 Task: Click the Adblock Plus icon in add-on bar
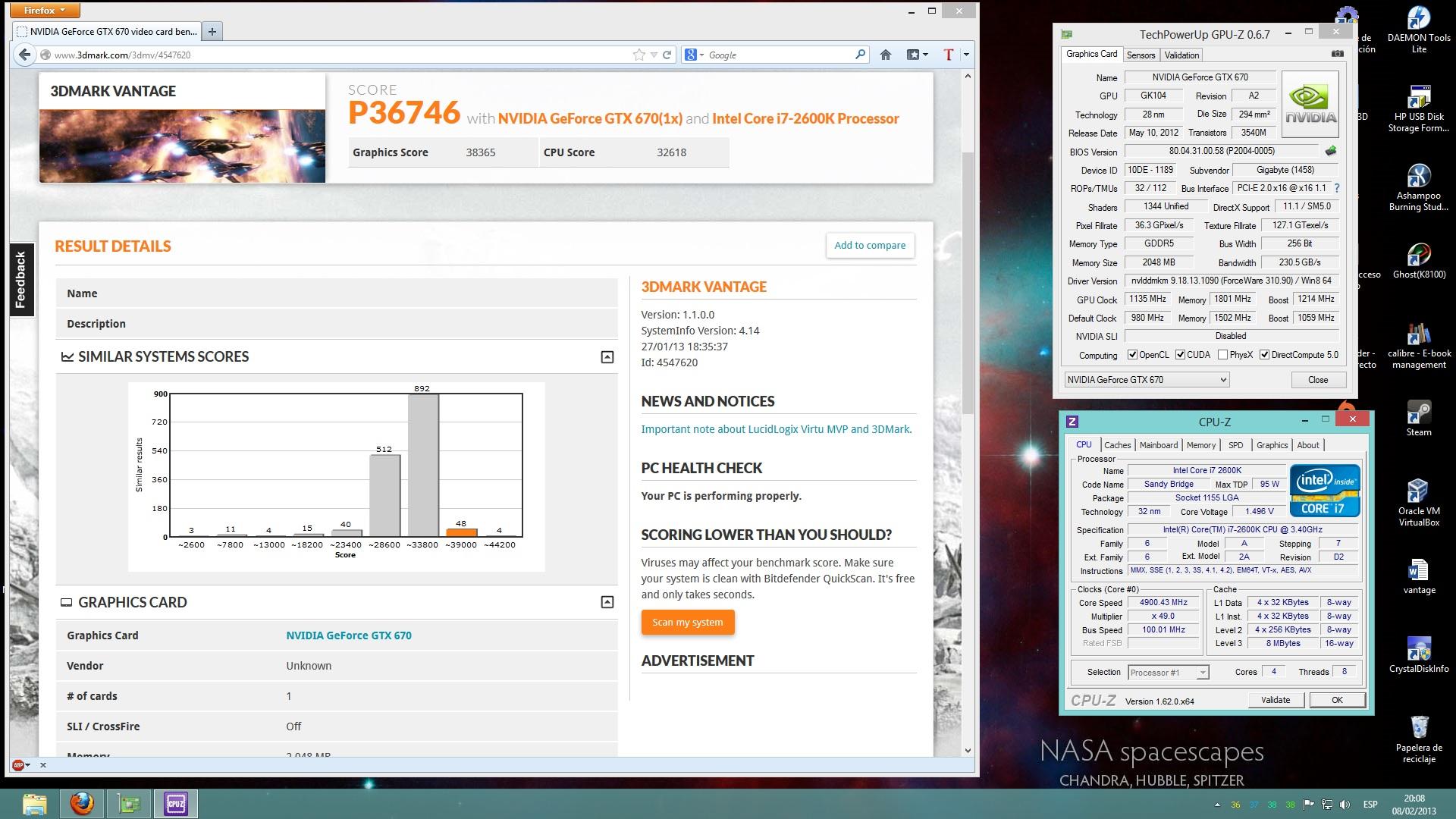pos(18,764)
